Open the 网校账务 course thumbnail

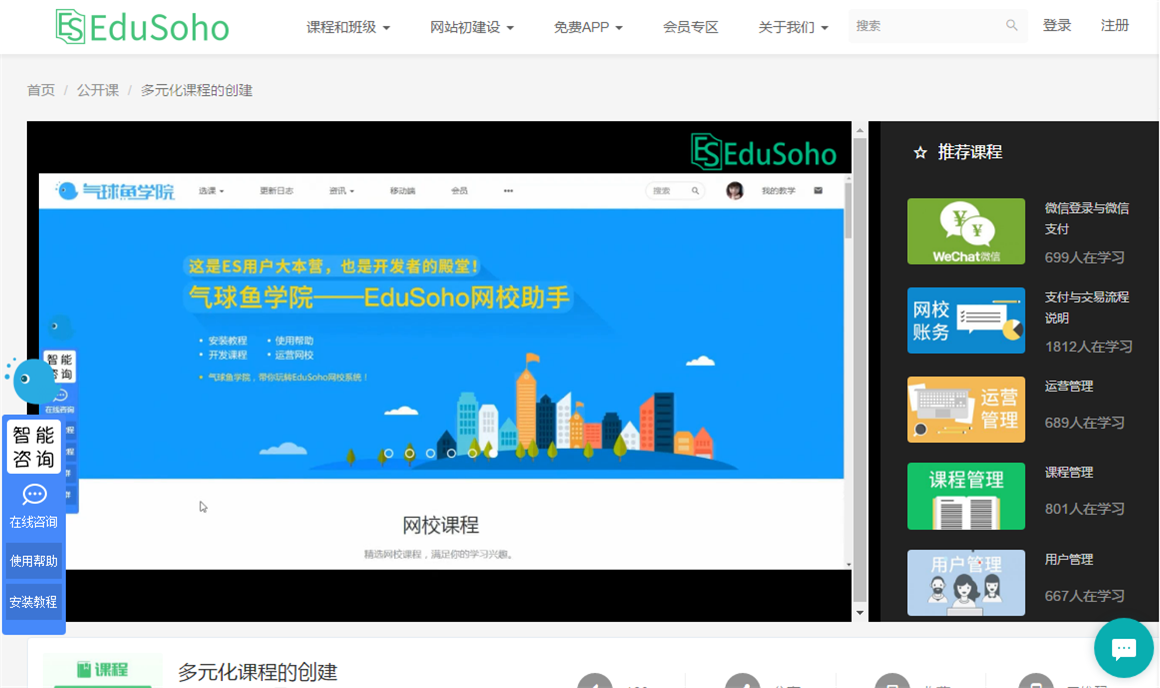coord(965,320)
